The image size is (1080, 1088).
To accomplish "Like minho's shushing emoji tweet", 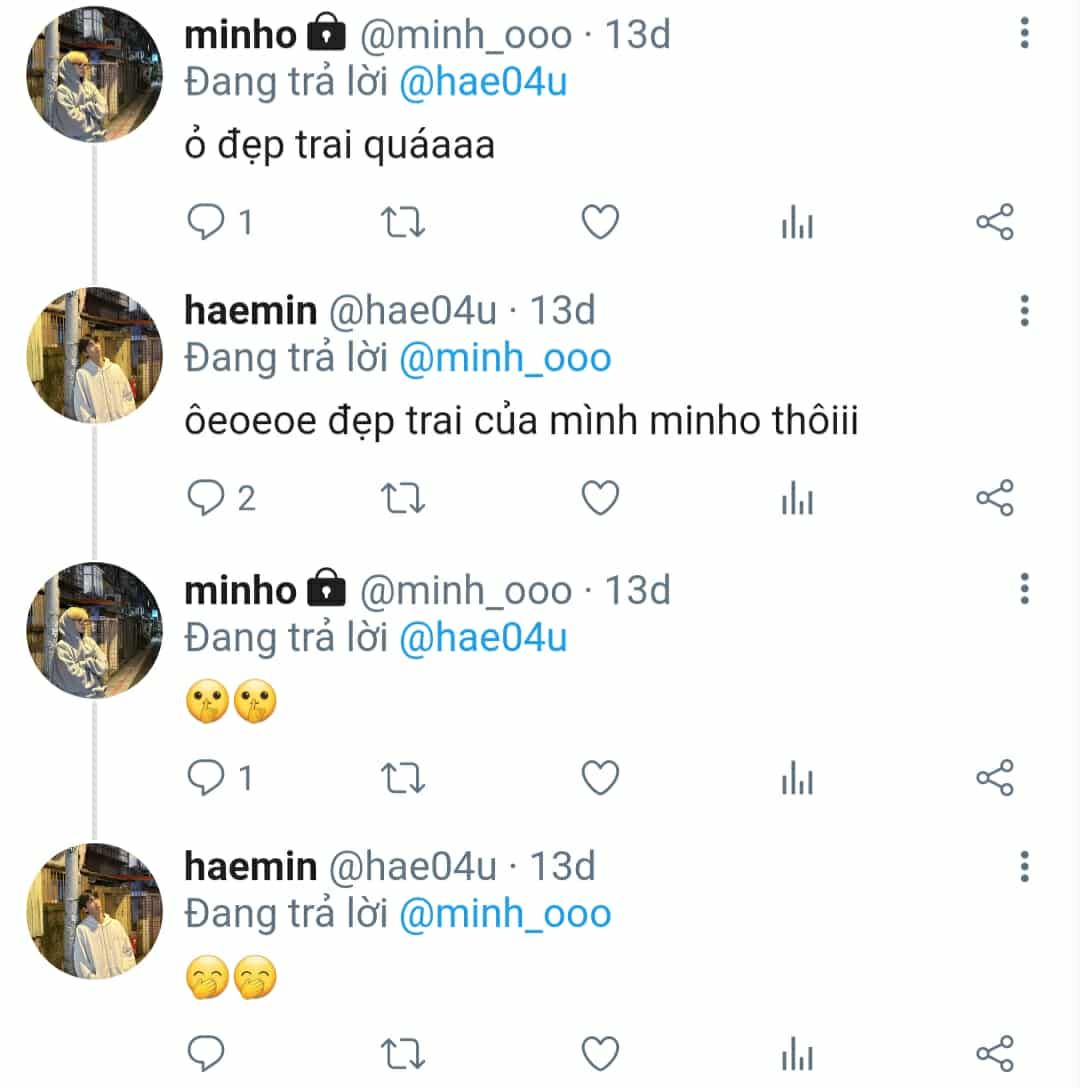I will (x=600, y=777).
